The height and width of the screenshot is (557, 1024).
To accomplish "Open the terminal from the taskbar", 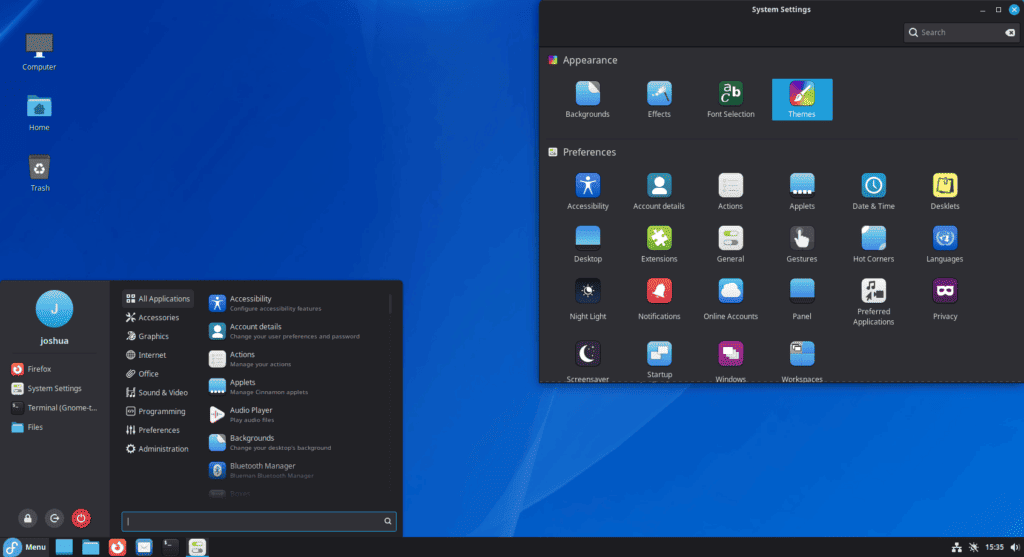I will tap(170, 547).
